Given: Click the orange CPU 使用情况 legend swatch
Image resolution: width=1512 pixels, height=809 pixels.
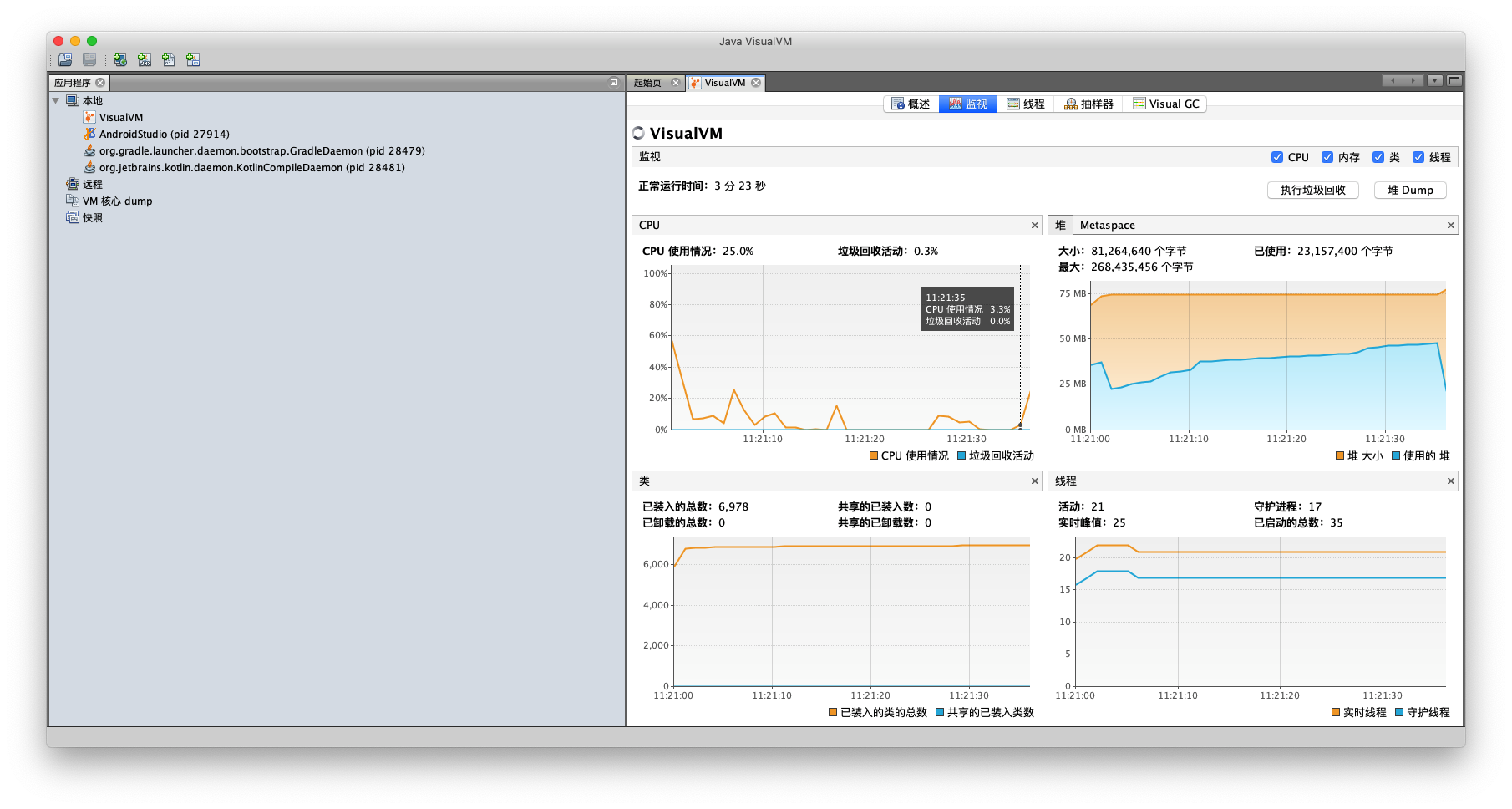Looking at the screenshot, I should 874,456.
